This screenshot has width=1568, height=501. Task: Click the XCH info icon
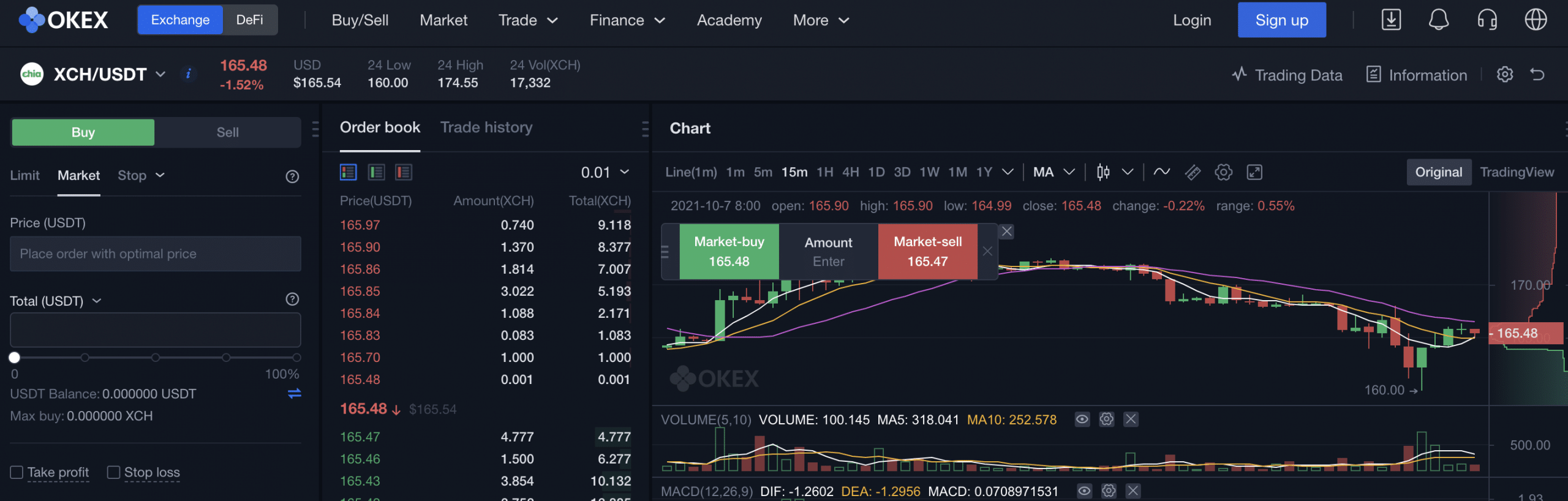(x=189, y=74)
